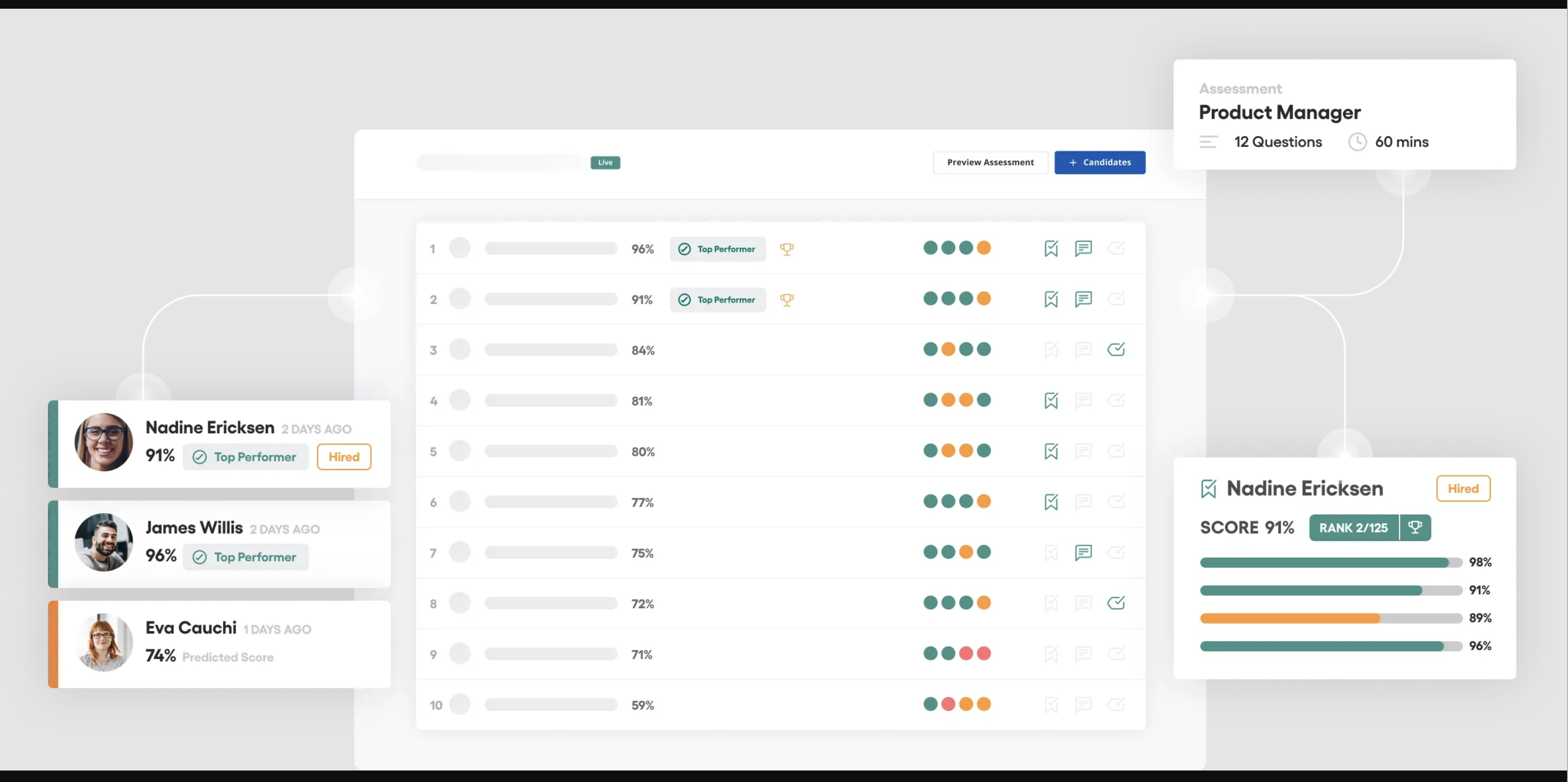
Task: Toggle the check mark icon in row 7
Action: pos(1116,552)
